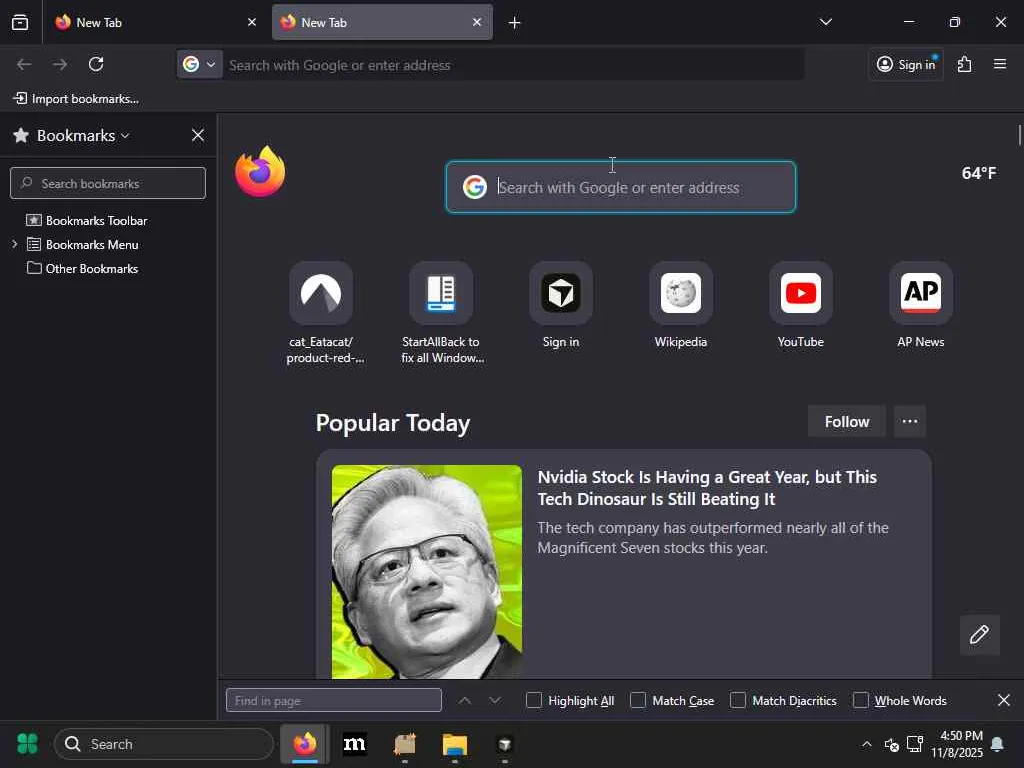
Task: Close the Bookmarks sidebar
Action: click(x=198, y=135)
